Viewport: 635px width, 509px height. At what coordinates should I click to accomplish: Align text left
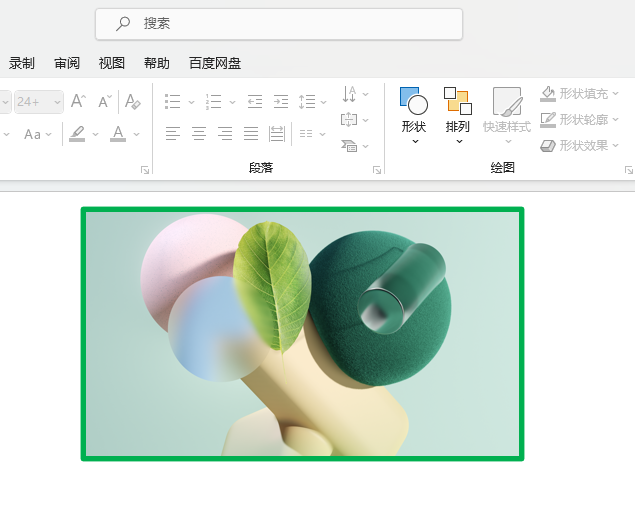click(x=173, y=134)
